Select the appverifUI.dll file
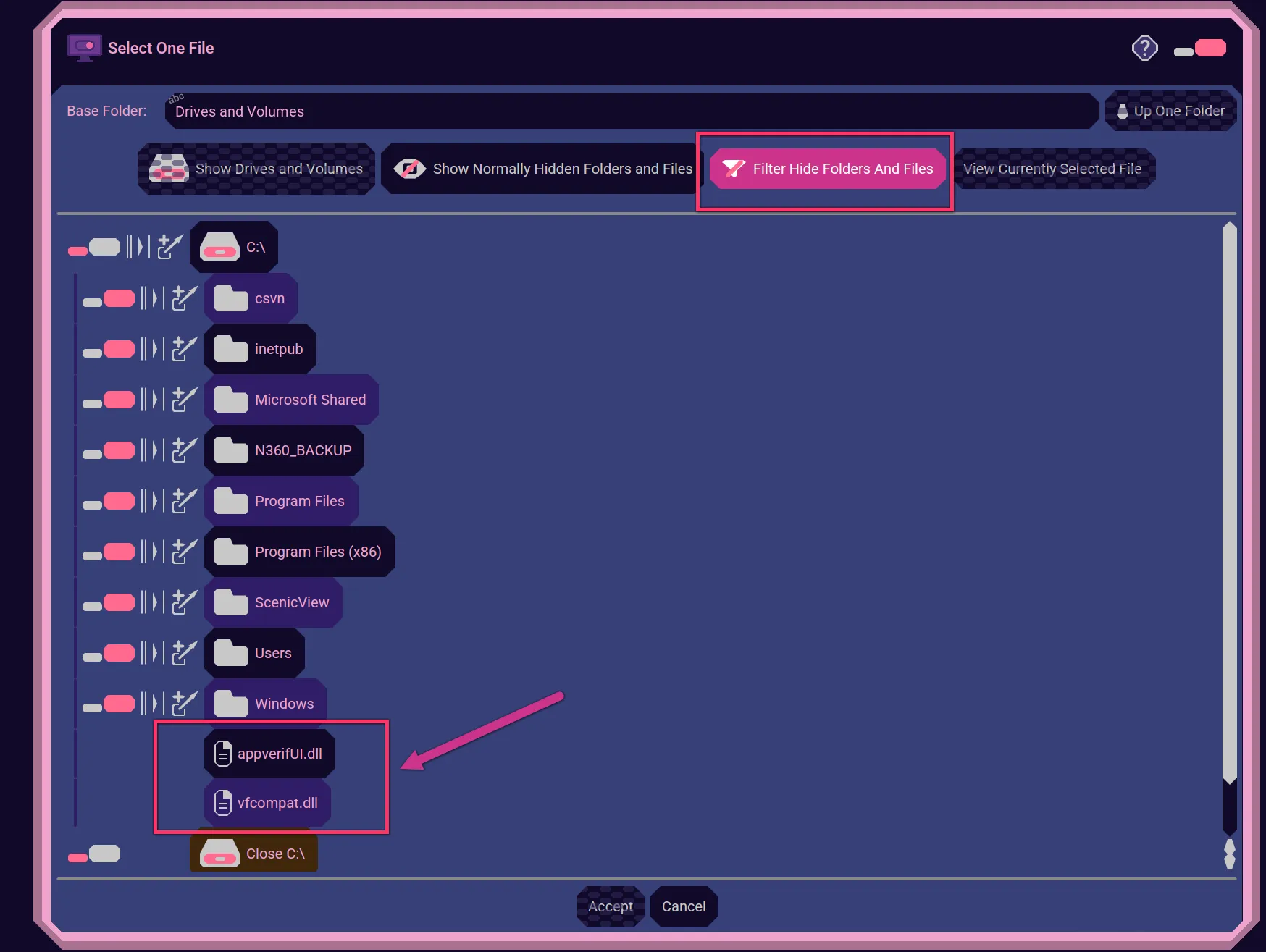The image size is (1266, 952). point(269,754)
